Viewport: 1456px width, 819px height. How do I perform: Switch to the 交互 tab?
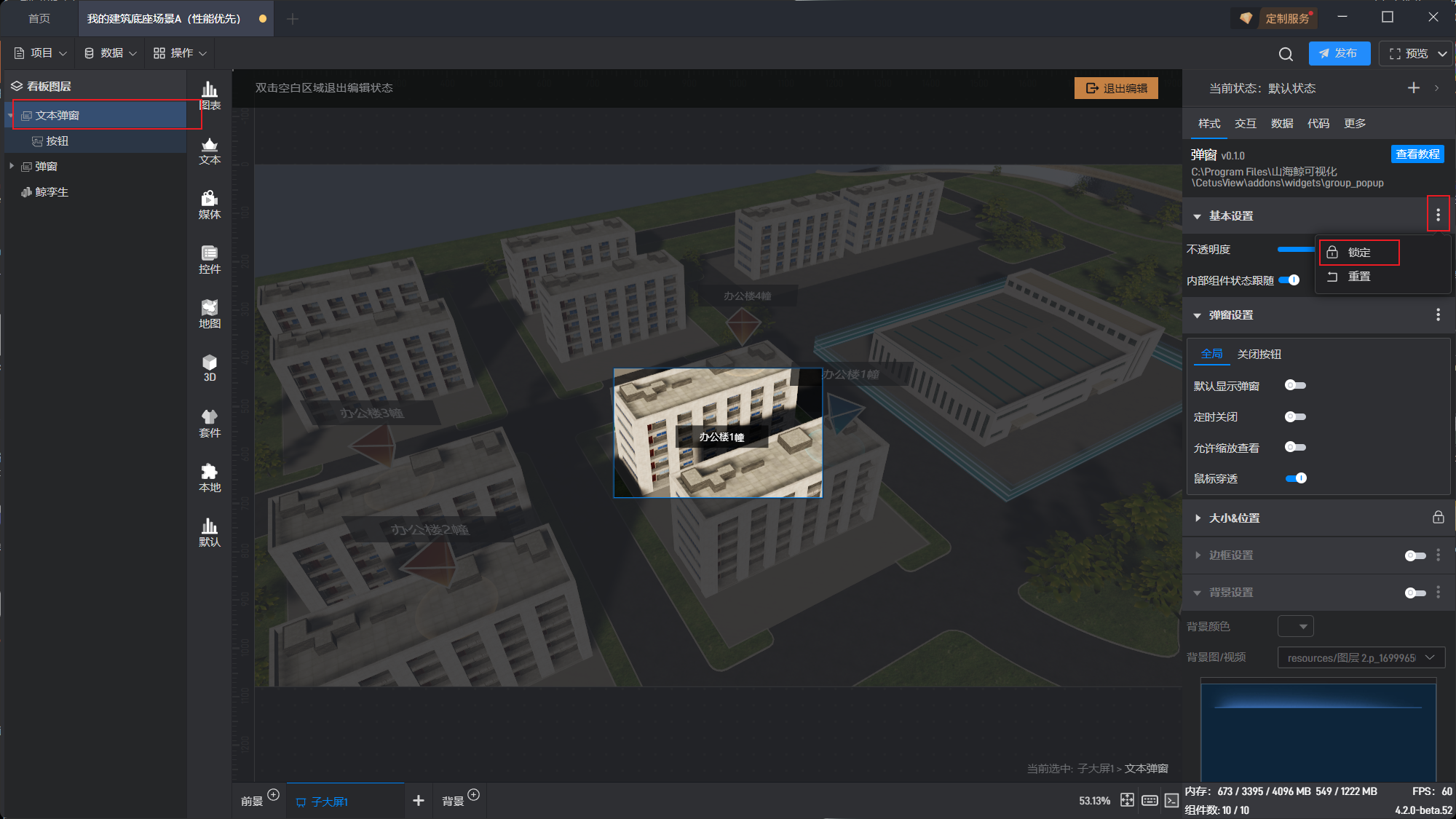click(1245, 124)
